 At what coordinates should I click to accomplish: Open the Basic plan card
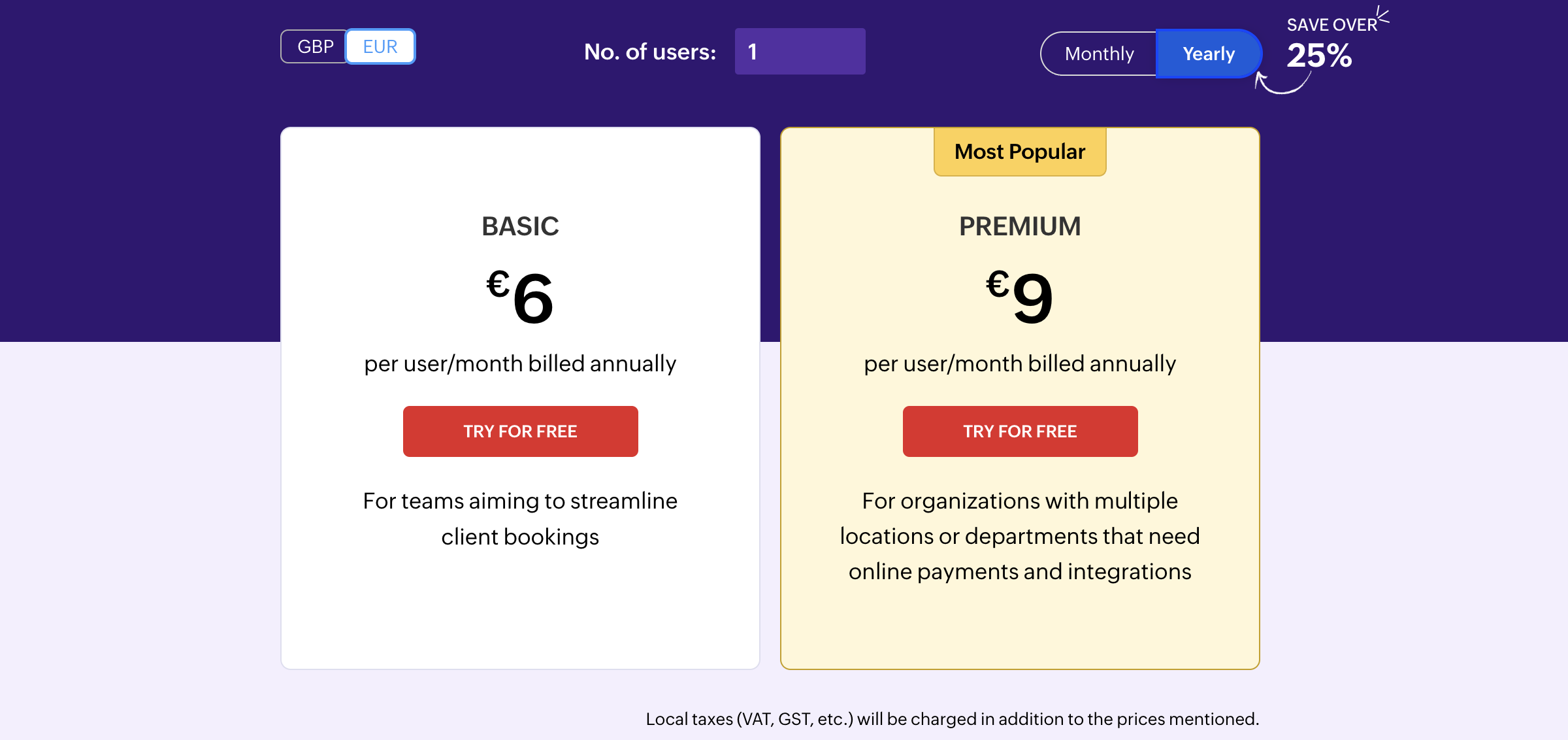point(520,621)
